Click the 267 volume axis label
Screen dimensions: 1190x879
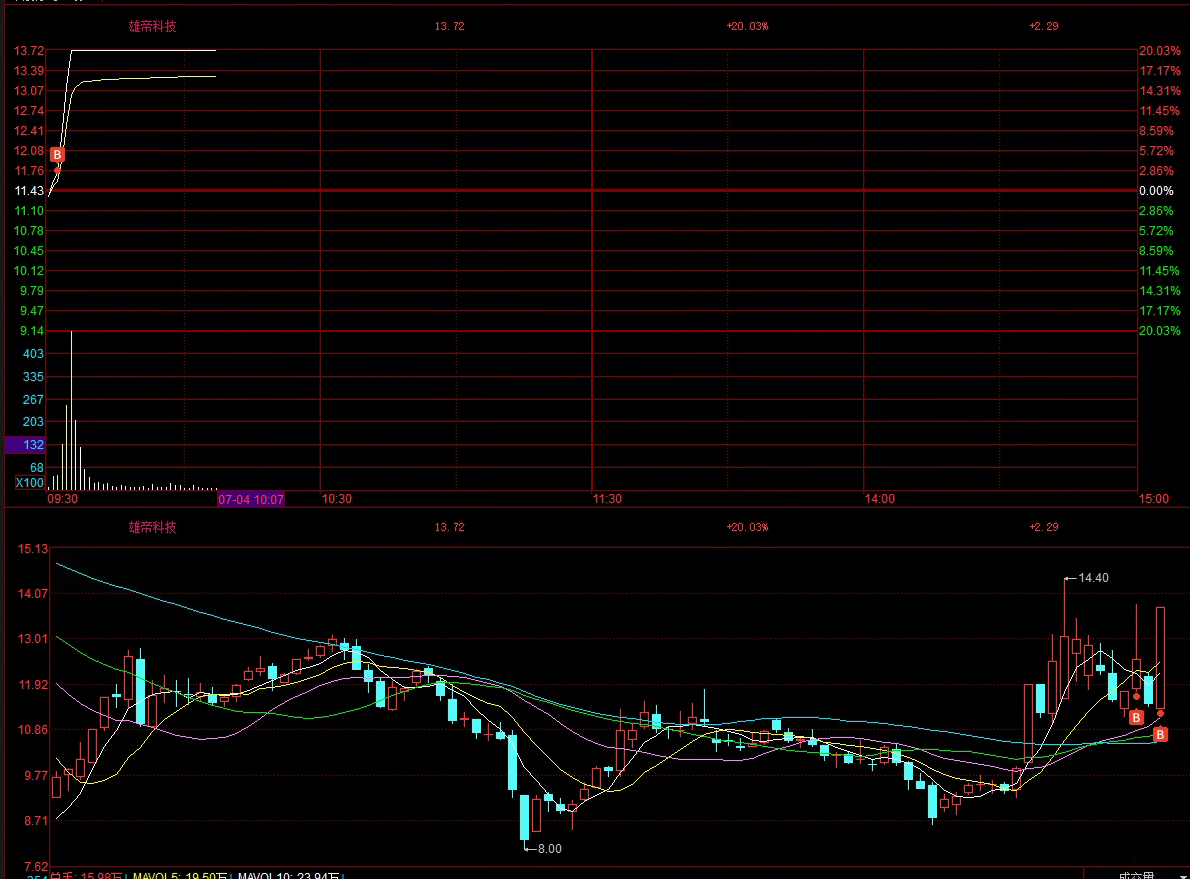click(x=33, y=399)
